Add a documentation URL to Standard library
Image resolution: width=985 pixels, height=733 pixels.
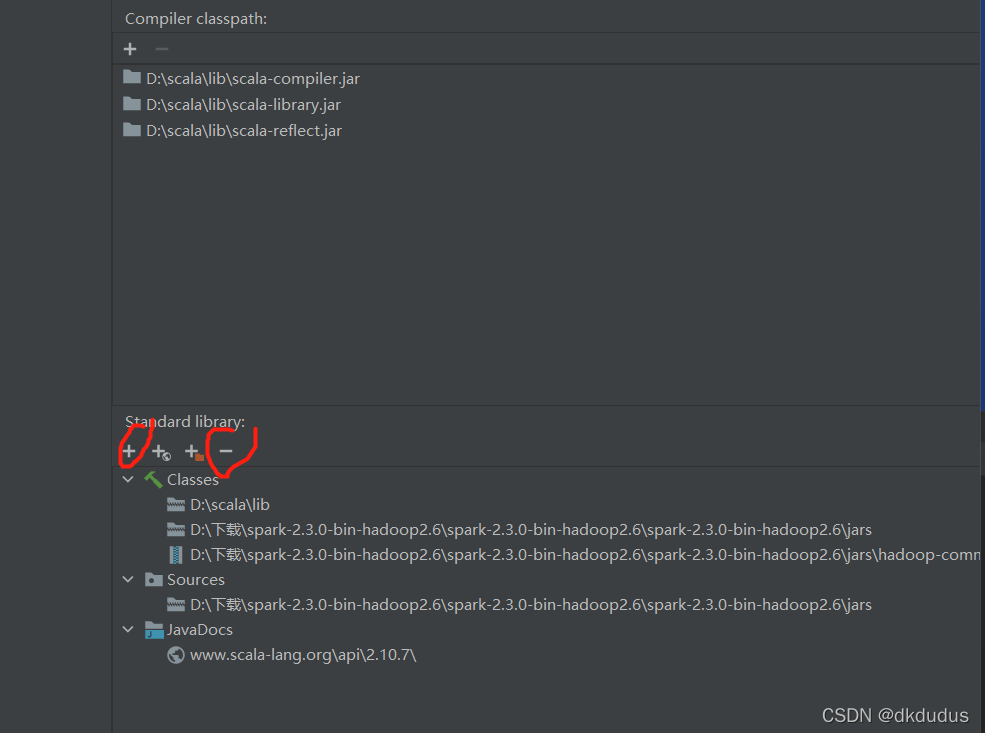161,452
